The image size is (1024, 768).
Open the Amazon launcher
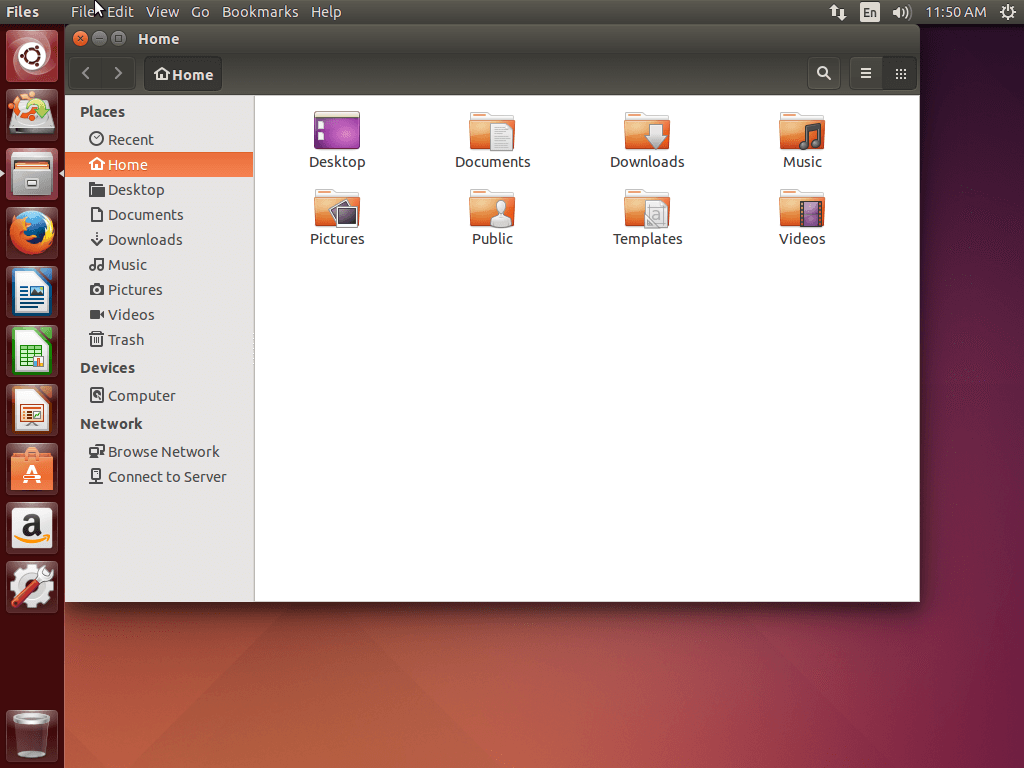click(32, 528)
